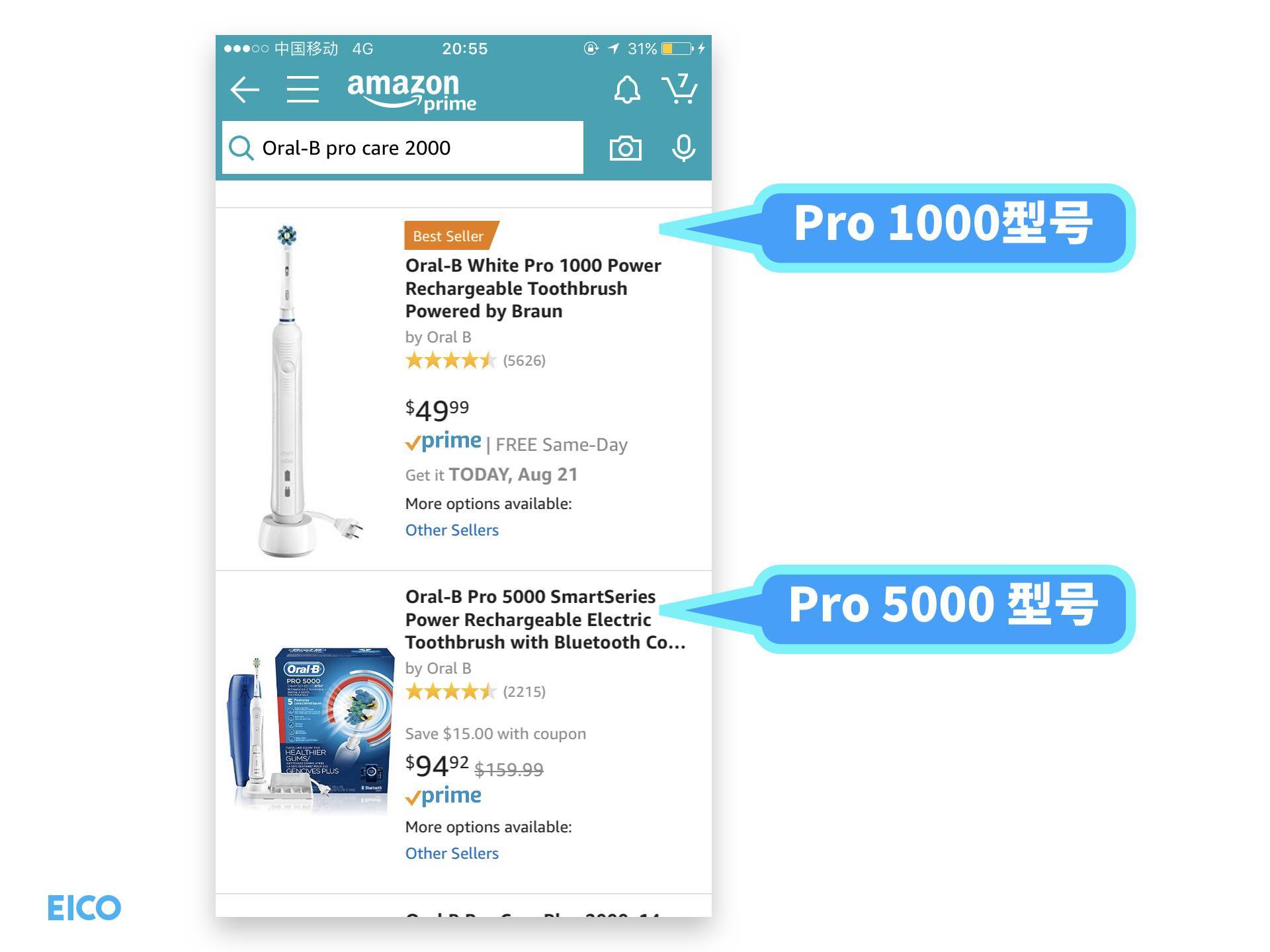Click the Pro 5000 star rating (2215)
Screen dimensions: 1270x952
[476, 692]
